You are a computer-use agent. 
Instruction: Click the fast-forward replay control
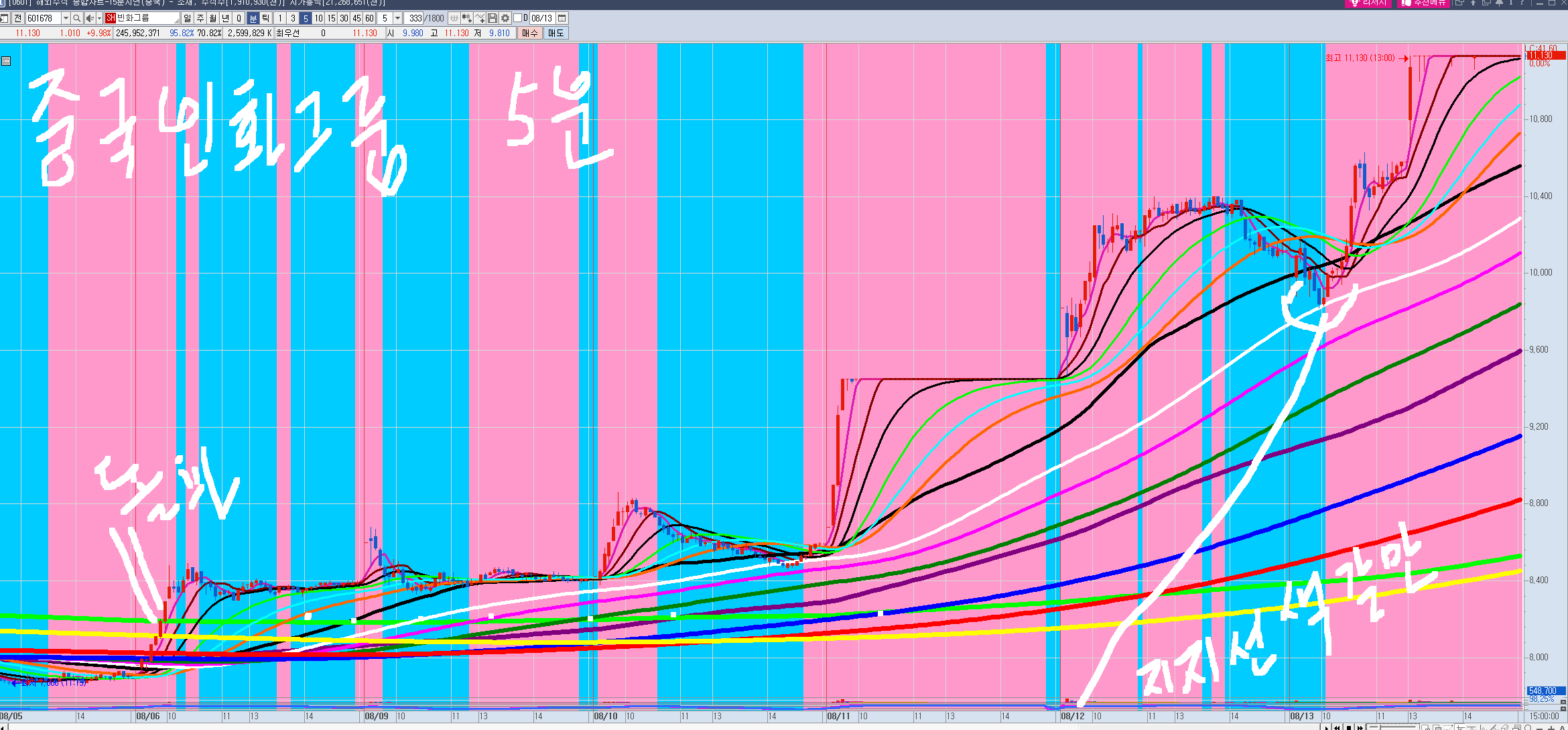1360,728
